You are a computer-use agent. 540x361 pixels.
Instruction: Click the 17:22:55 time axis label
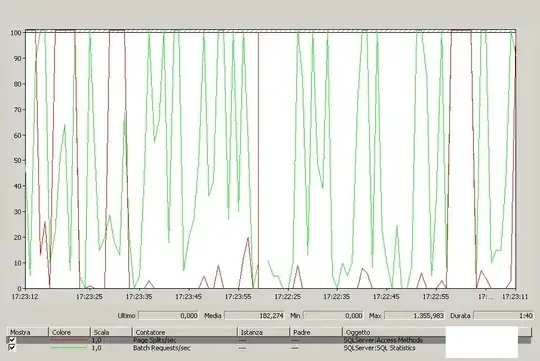[x=436, y=297]
